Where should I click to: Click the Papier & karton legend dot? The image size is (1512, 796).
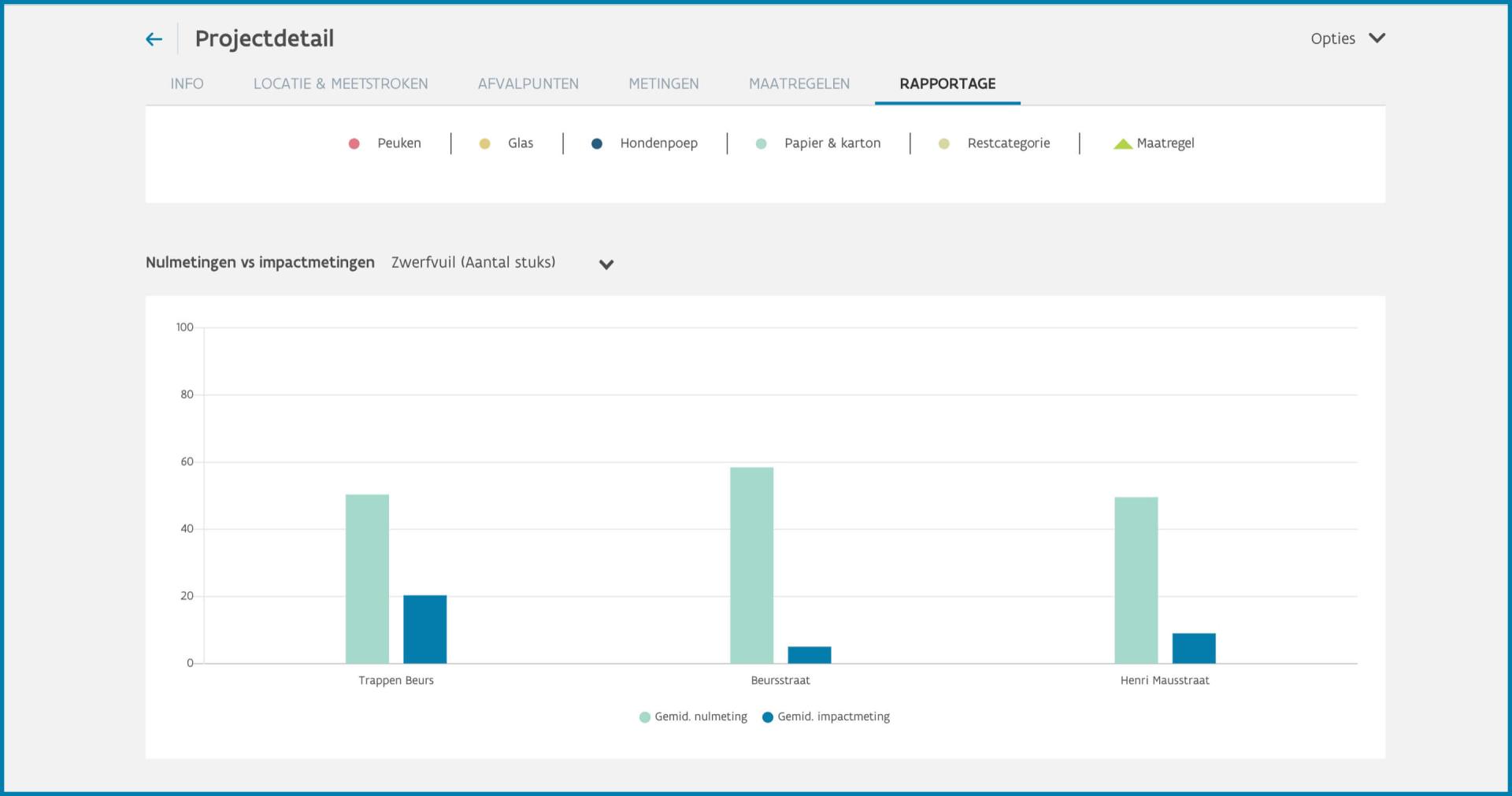point(762,143)
